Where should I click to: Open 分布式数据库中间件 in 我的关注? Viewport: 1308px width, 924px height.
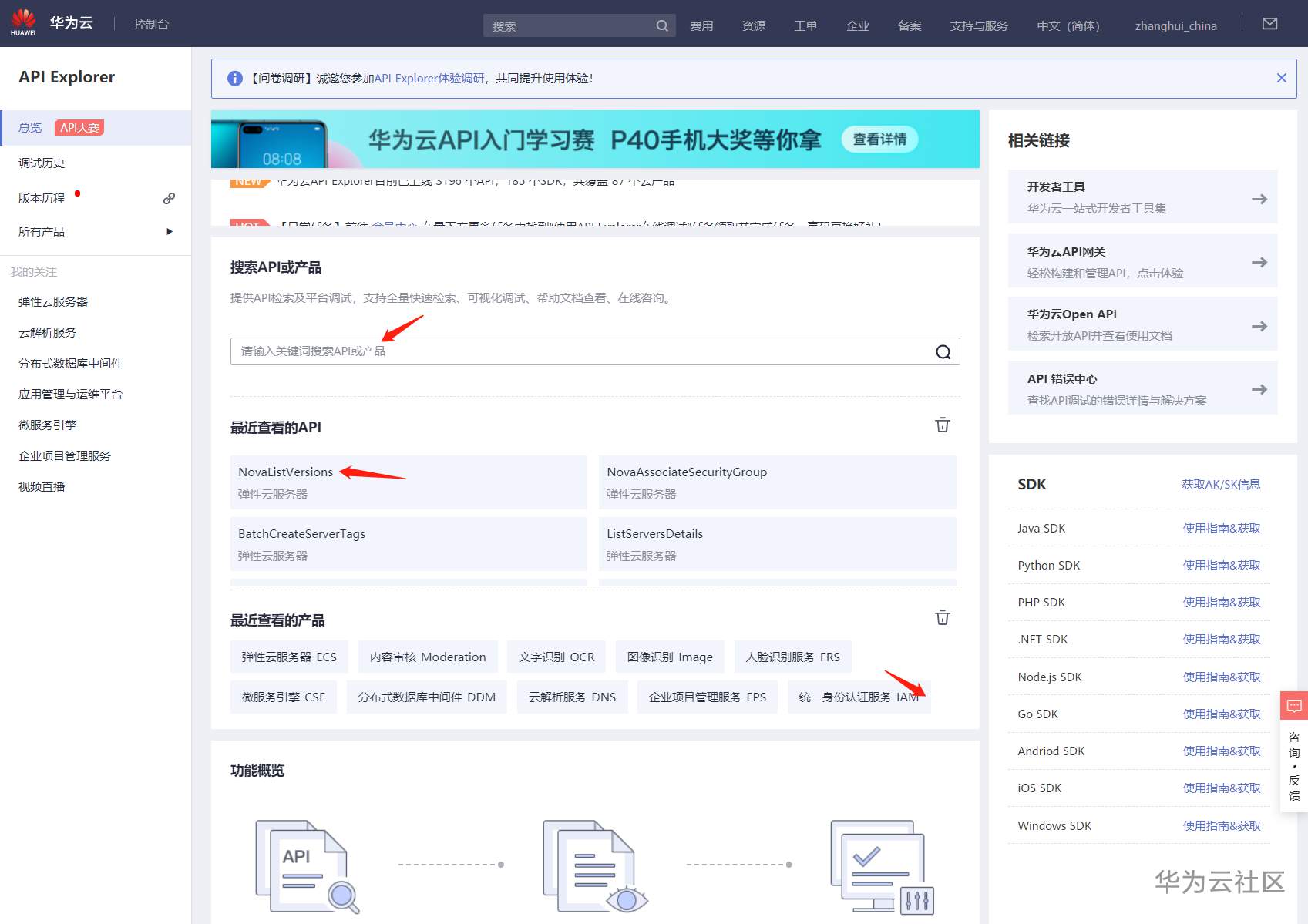click(71, 364)
